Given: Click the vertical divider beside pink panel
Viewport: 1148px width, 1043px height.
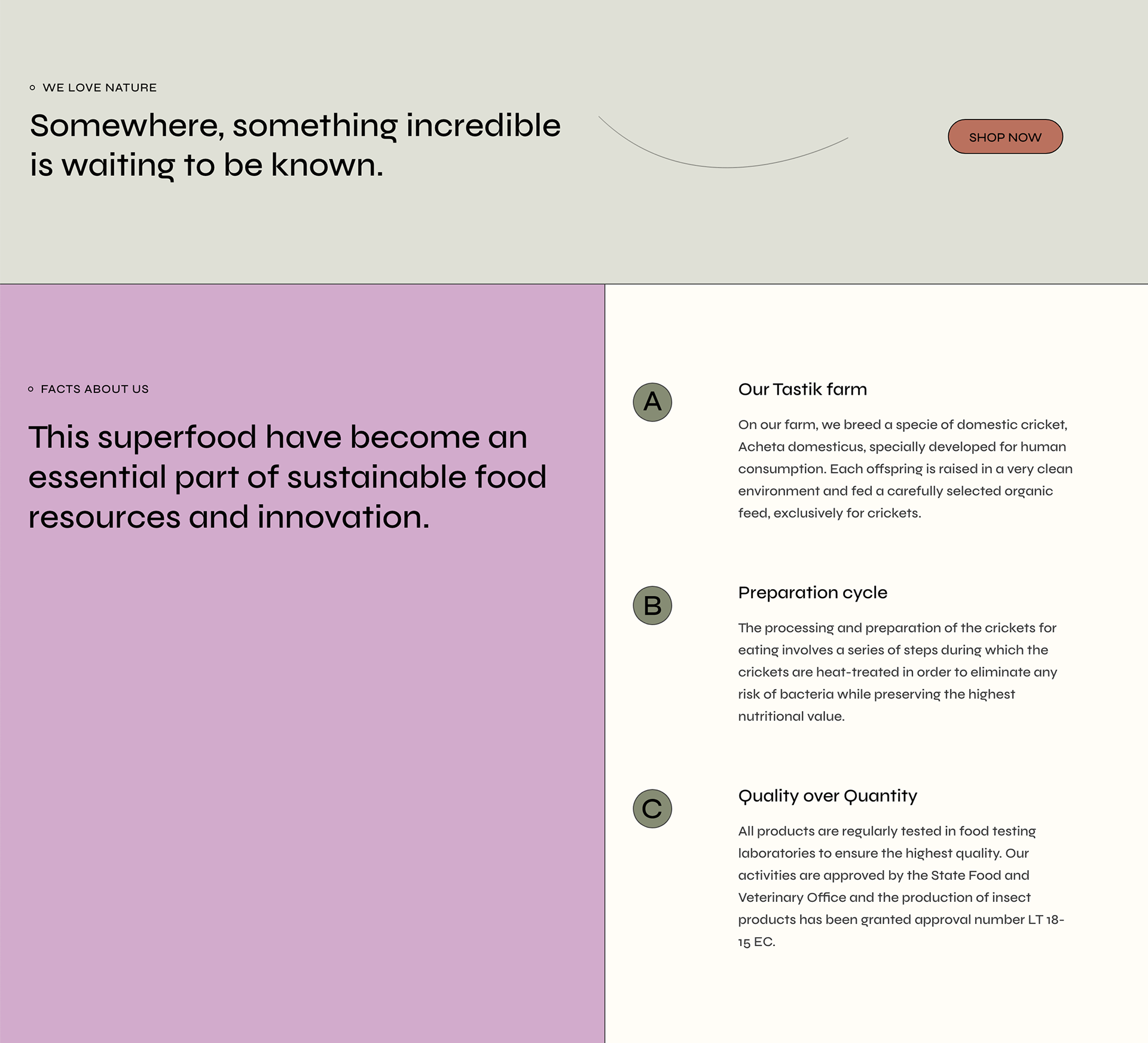Looking at the screenshot, I should pos(604,663).
